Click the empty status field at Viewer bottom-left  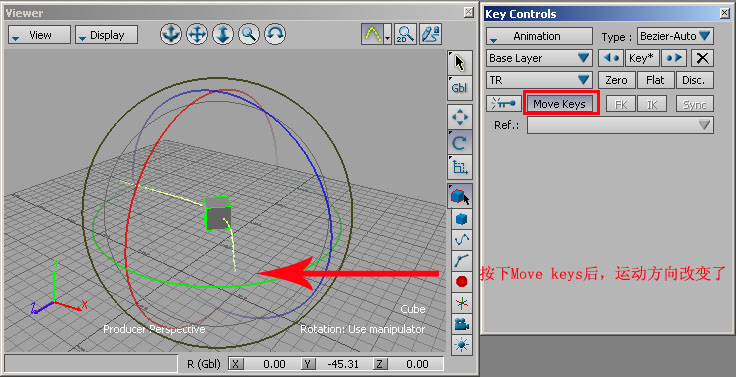coord(91,363)
